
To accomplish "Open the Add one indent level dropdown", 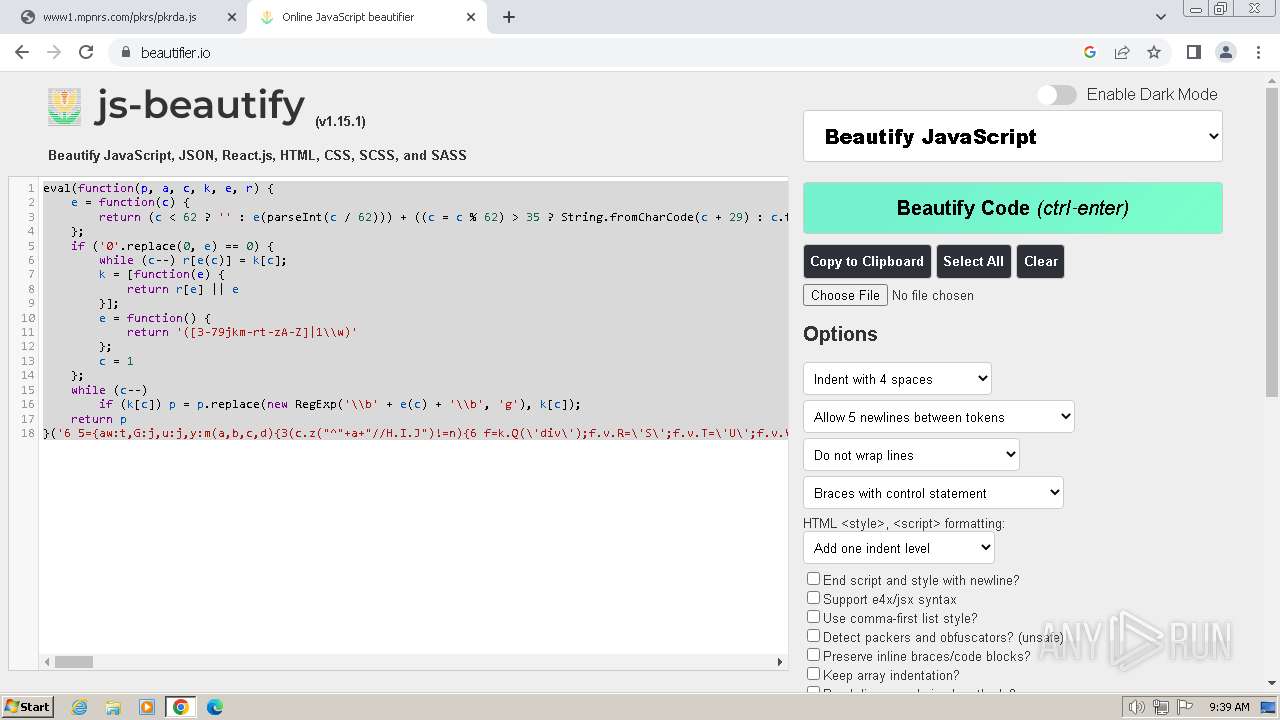I will coord(898,548).
